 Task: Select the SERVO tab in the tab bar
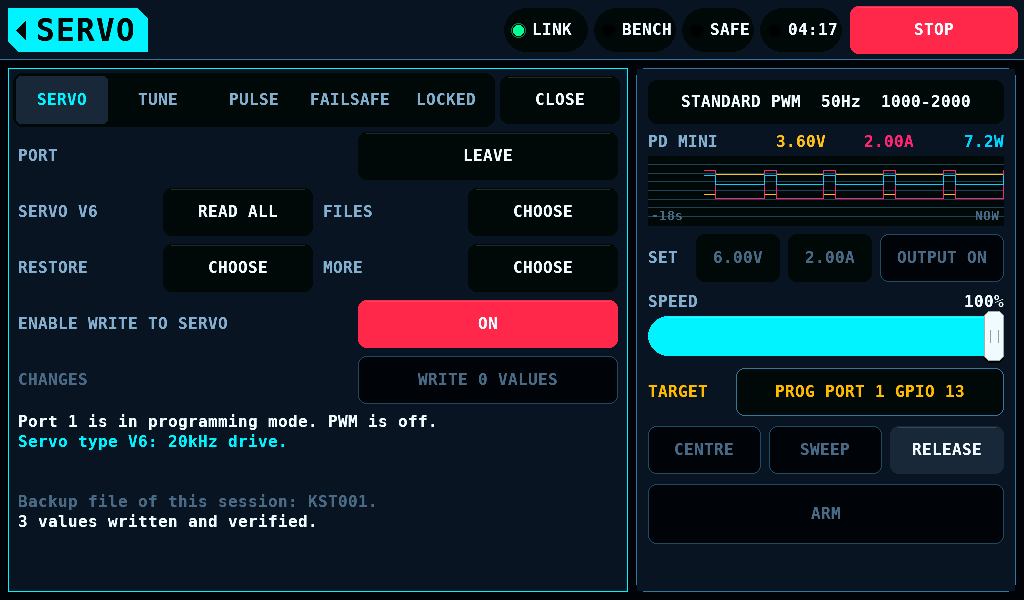(x=62, y=100)
